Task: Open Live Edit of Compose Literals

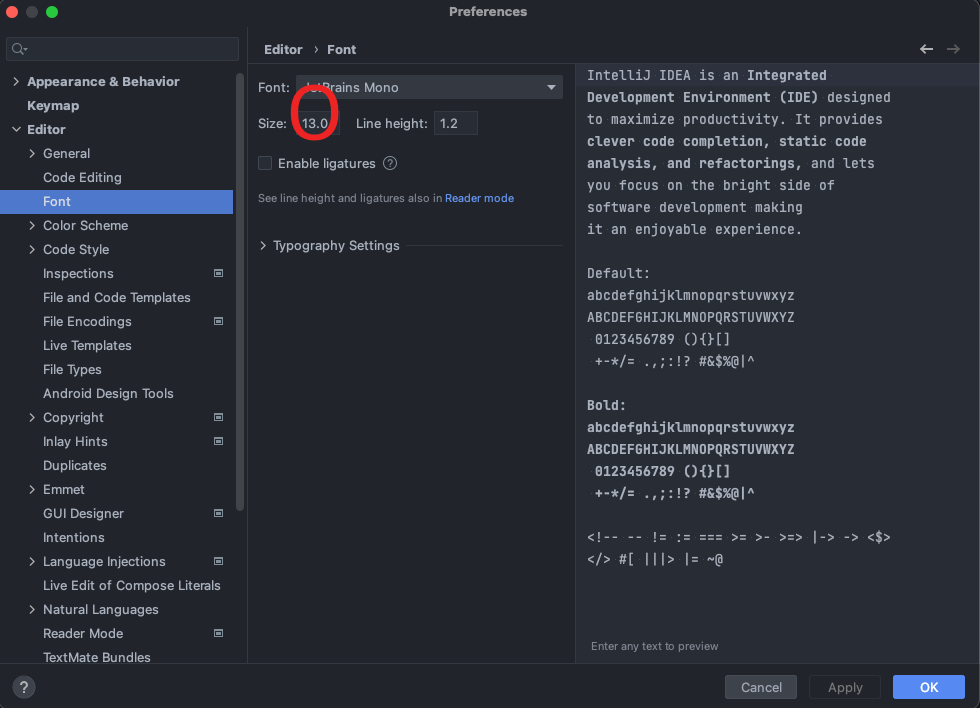Action: 132,586
